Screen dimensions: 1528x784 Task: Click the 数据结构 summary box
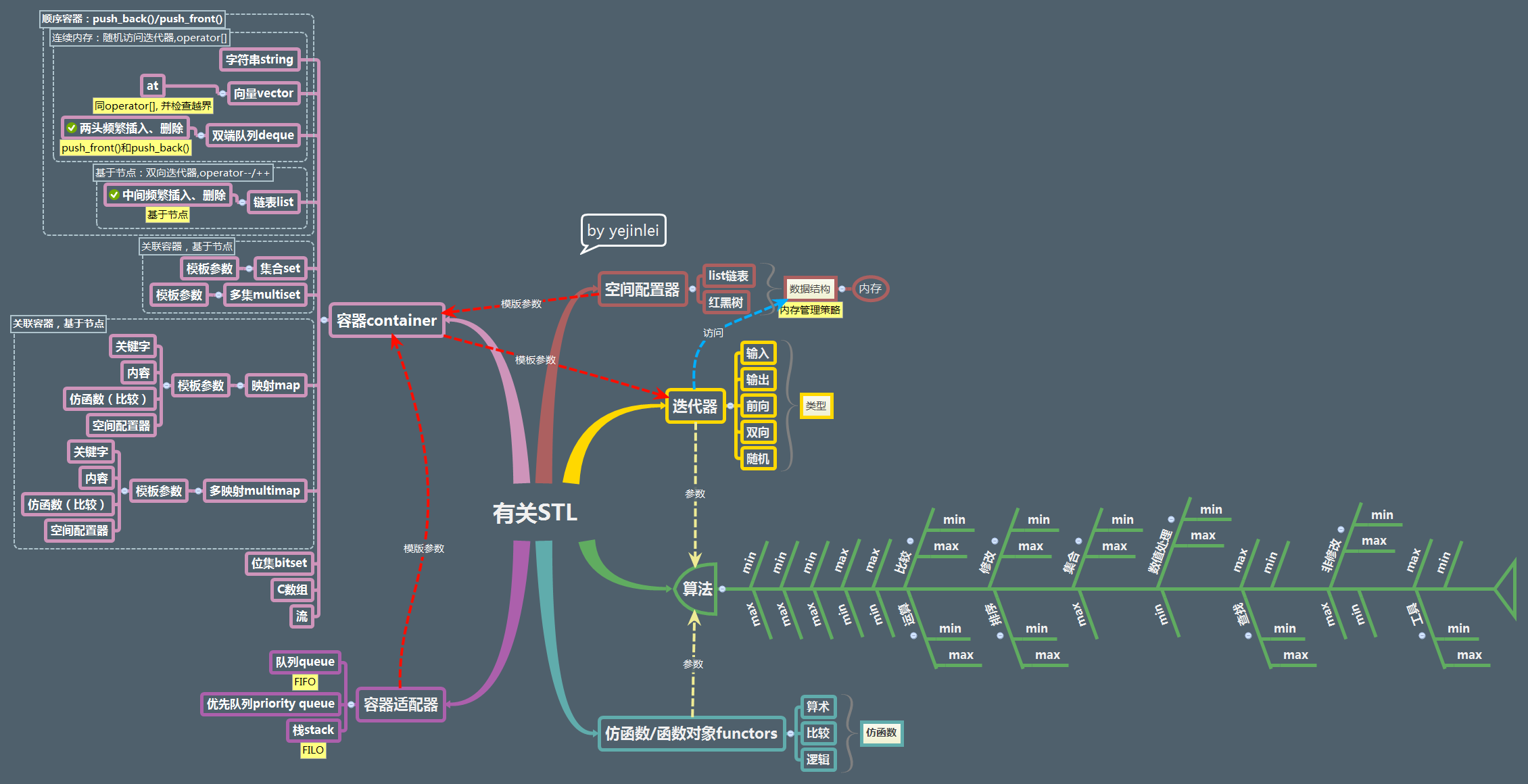click(x=810, y=289)
